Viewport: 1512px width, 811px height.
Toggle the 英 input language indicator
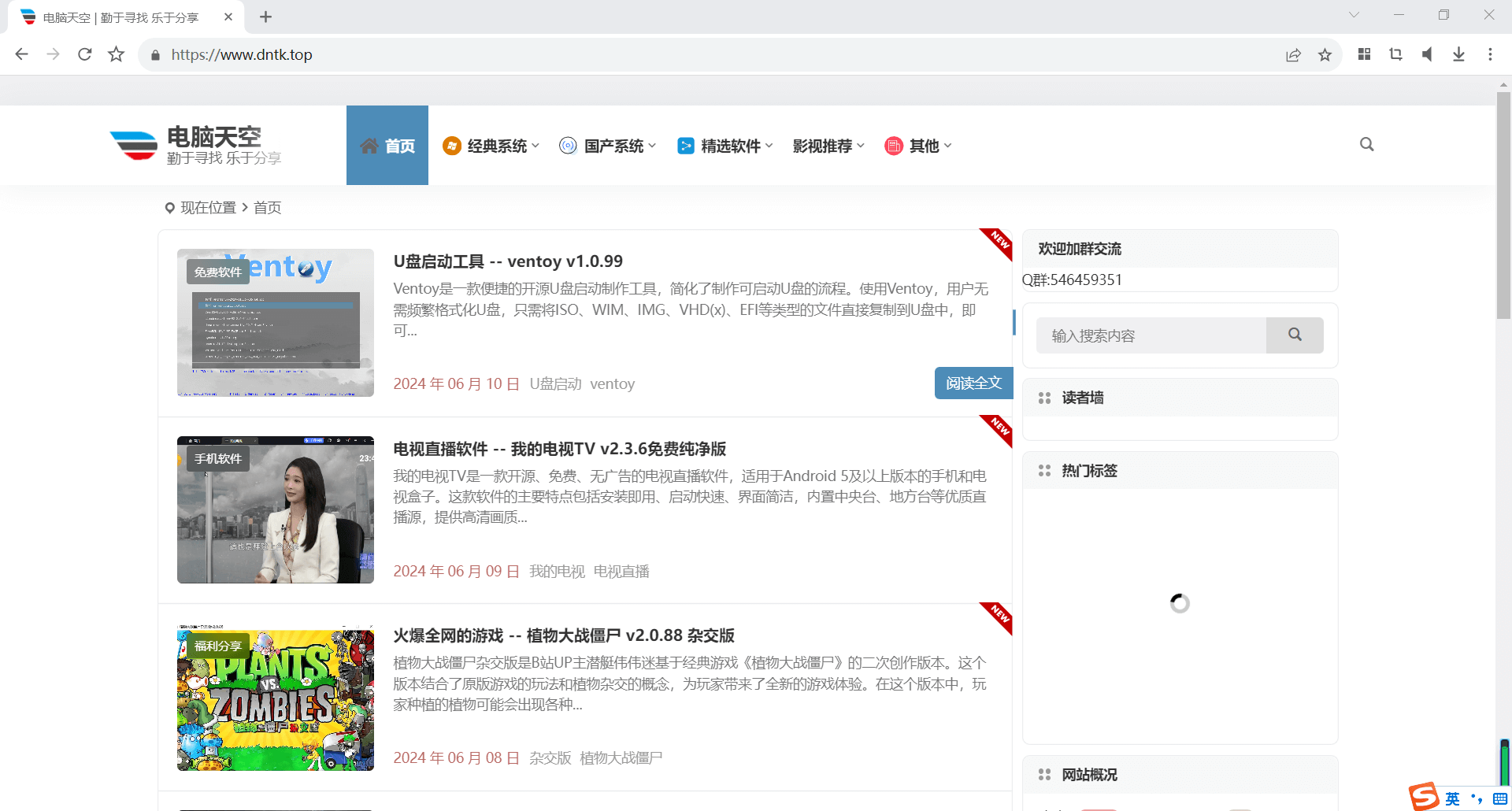(x=1452, y=798)
